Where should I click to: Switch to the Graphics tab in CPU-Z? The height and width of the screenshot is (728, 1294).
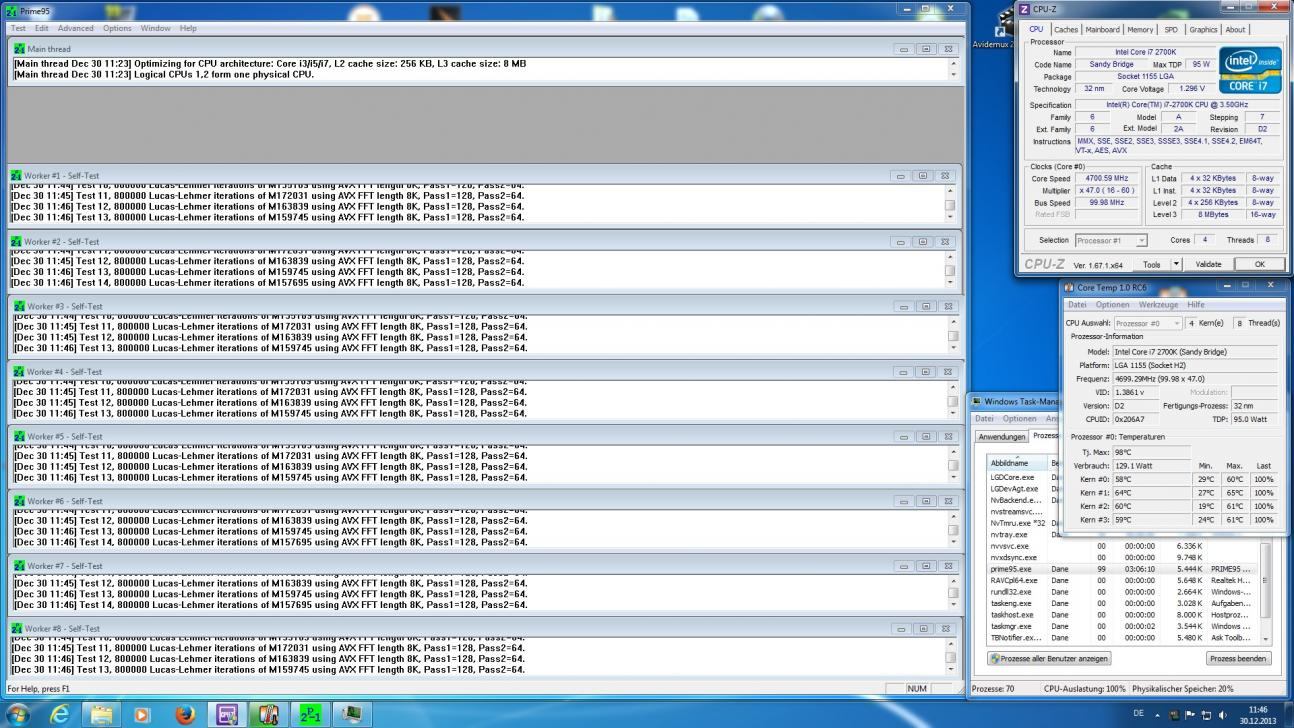(1203, 30)
